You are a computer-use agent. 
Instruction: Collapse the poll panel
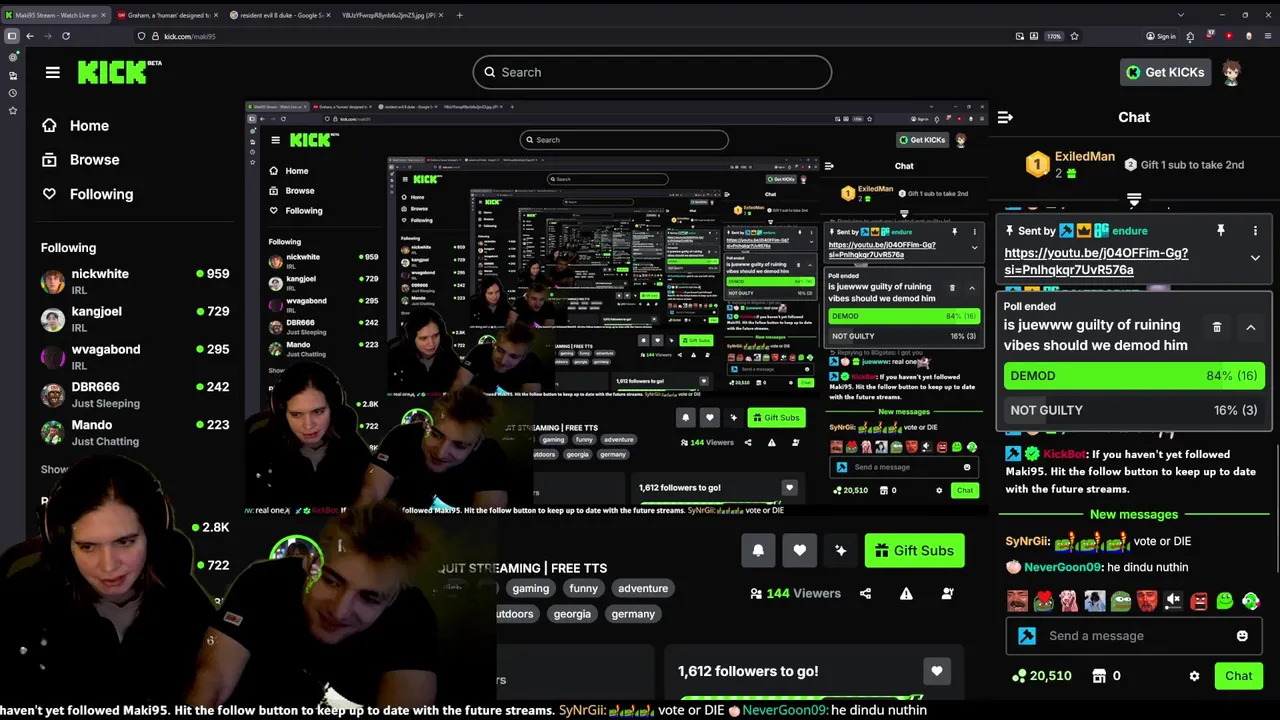1250,327
